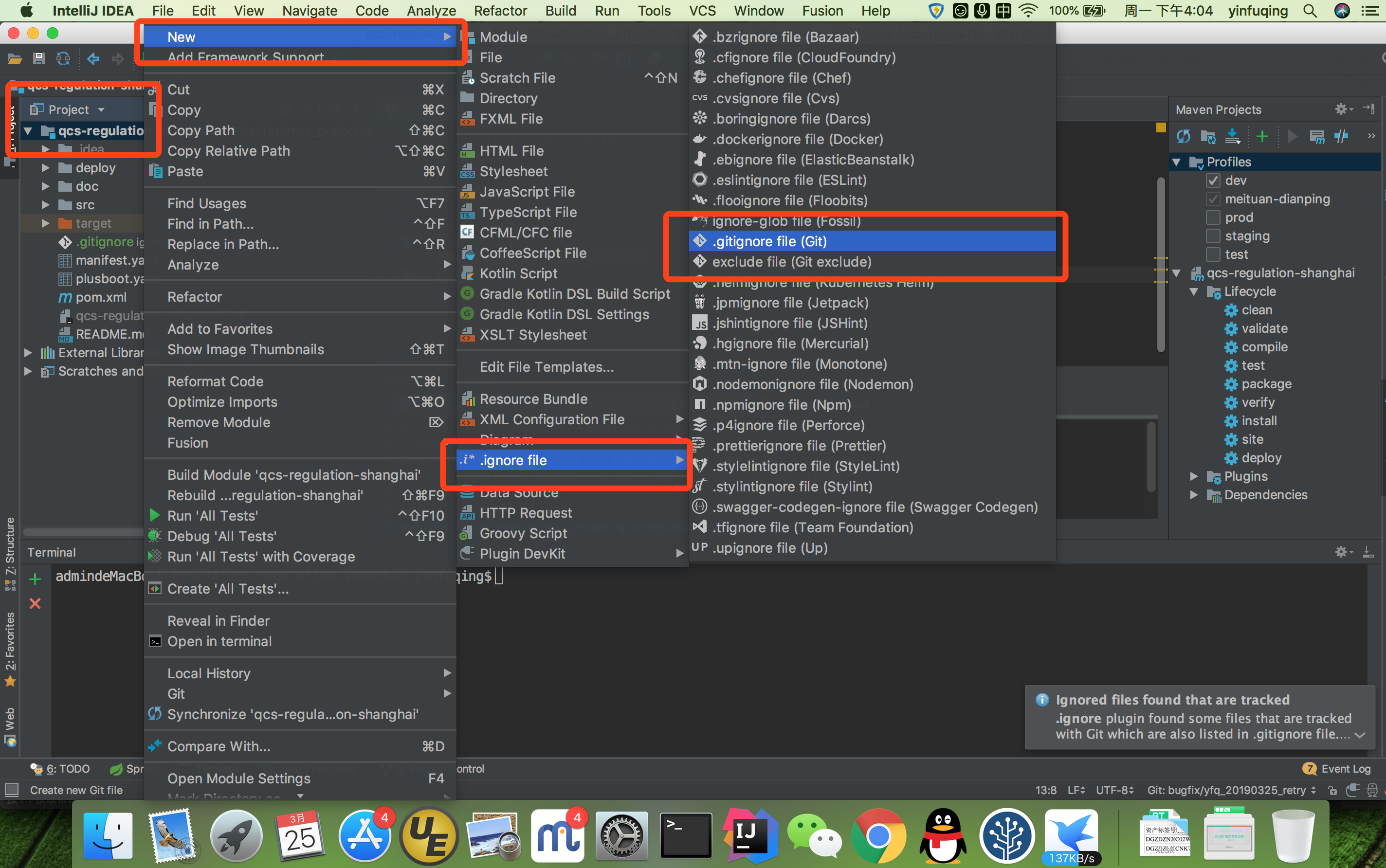Toggle the meituan-dianping profile checkbox
1386x868 pixels.
1213,199
